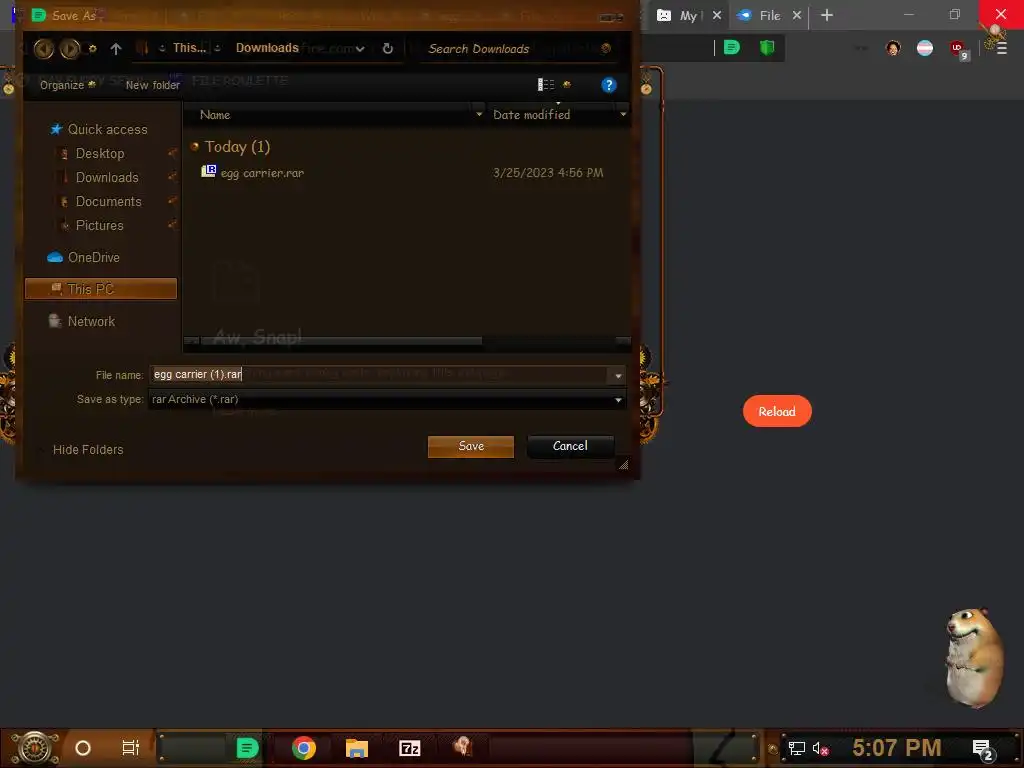
Task: Open the Organize menu
Action: point(67,85)
